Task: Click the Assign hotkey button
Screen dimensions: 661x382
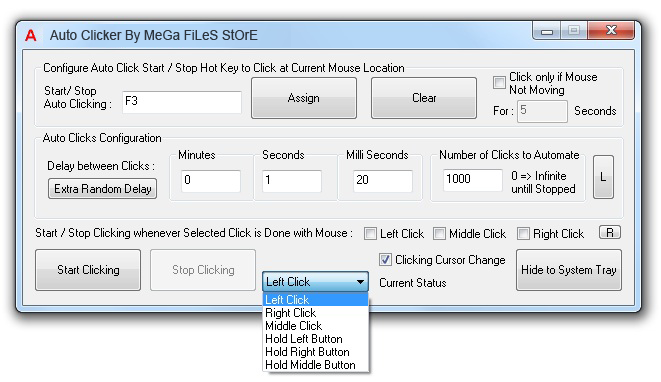Action: click(304, 98)
